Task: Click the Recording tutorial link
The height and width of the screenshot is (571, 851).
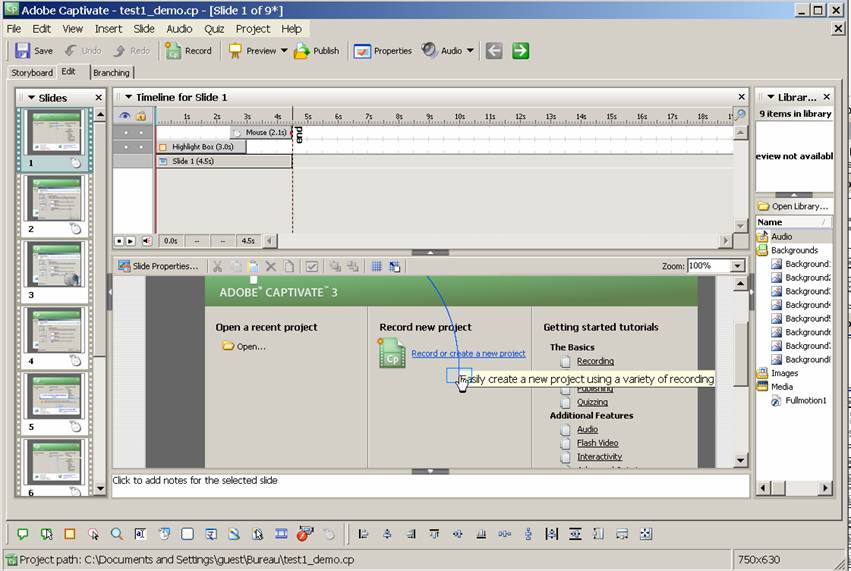Action: click(595, 361)
